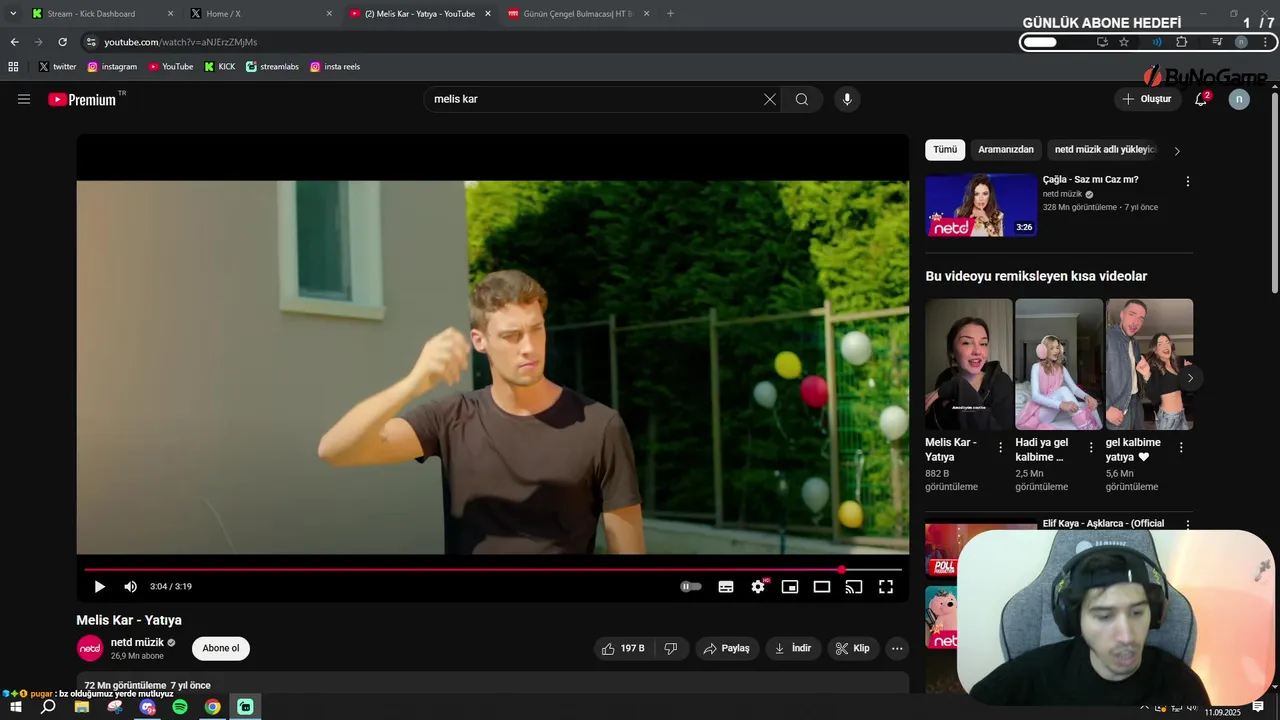Switch to Home / X browser tab
This screenshot has height=720, width=1280.
pos(260,14)
